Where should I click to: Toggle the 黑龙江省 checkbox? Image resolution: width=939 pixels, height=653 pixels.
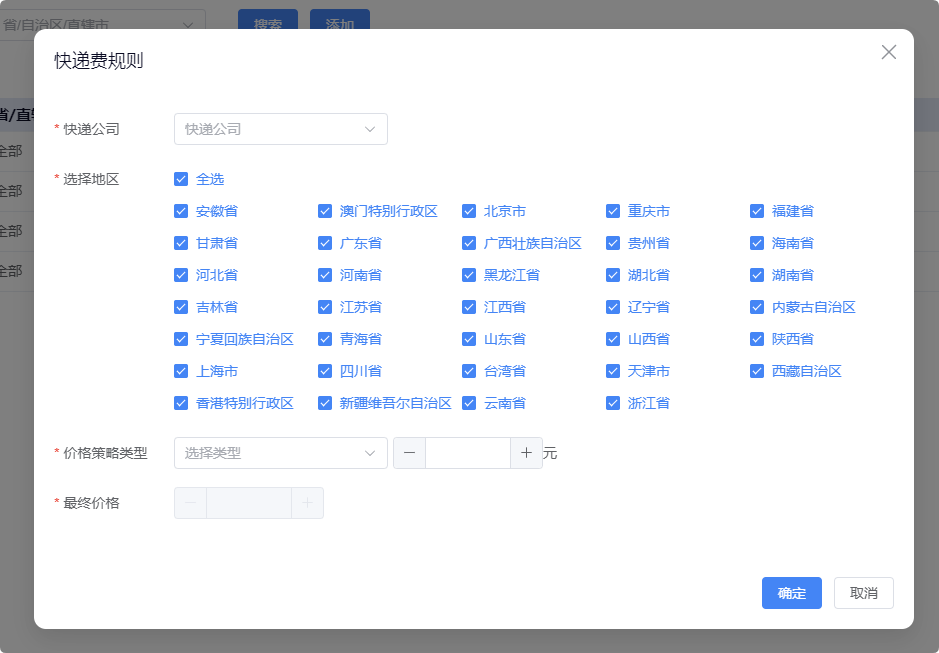469,275
